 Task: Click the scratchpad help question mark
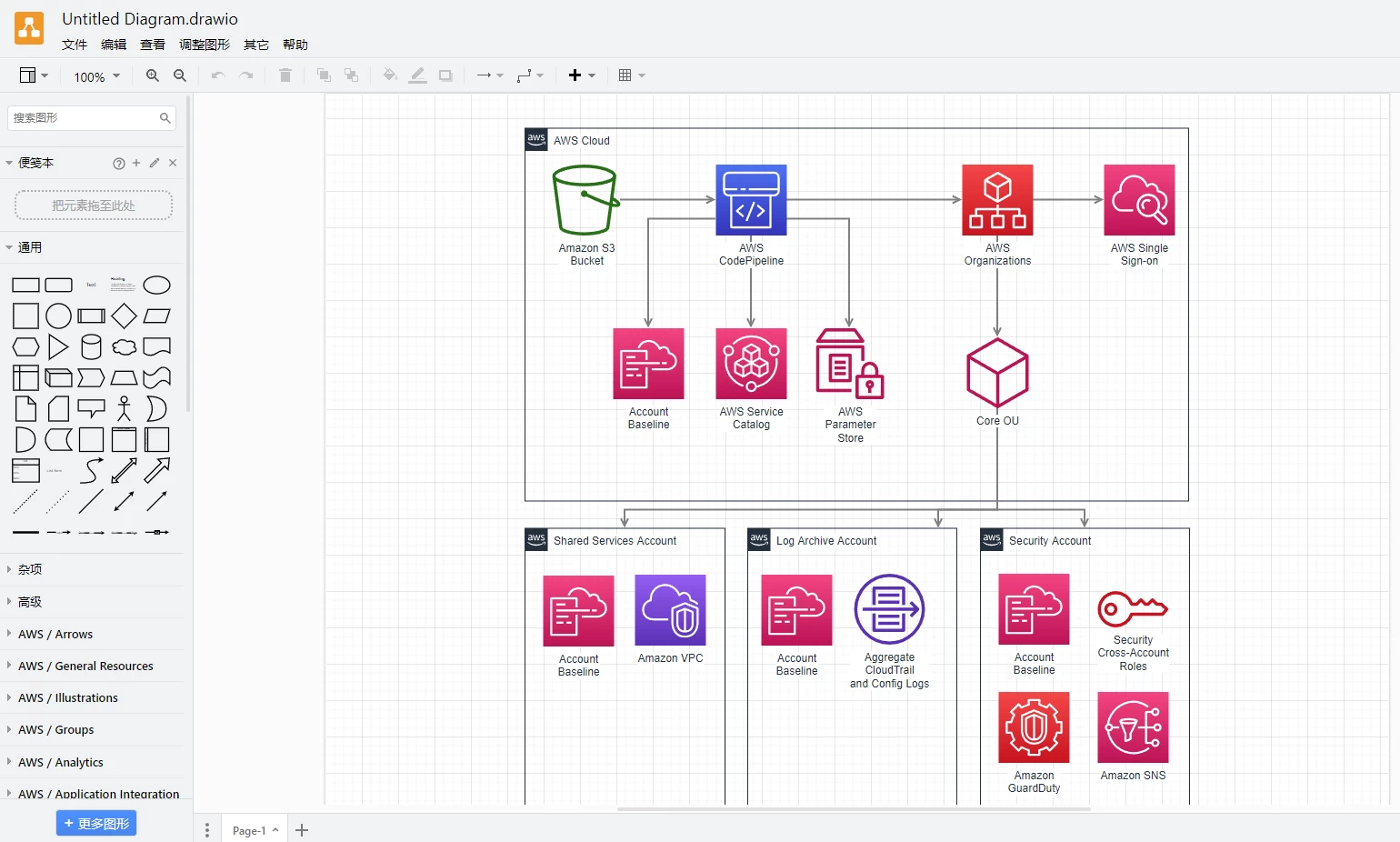point(119,164)
